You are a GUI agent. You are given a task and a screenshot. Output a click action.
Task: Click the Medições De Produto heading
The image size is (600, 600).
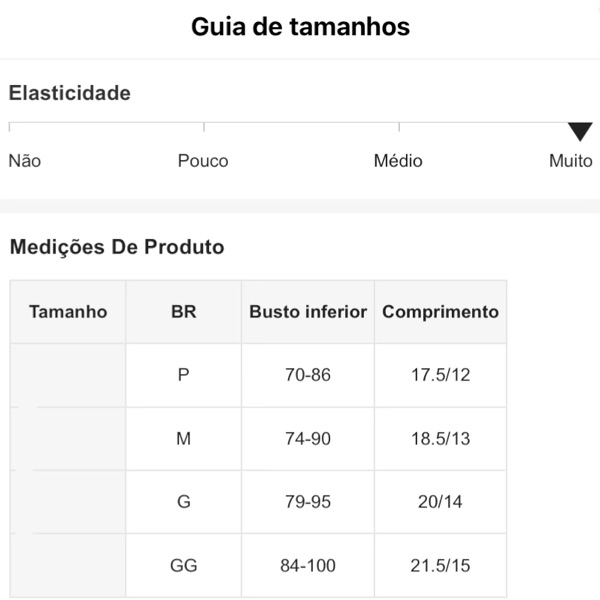pos(117,247)
